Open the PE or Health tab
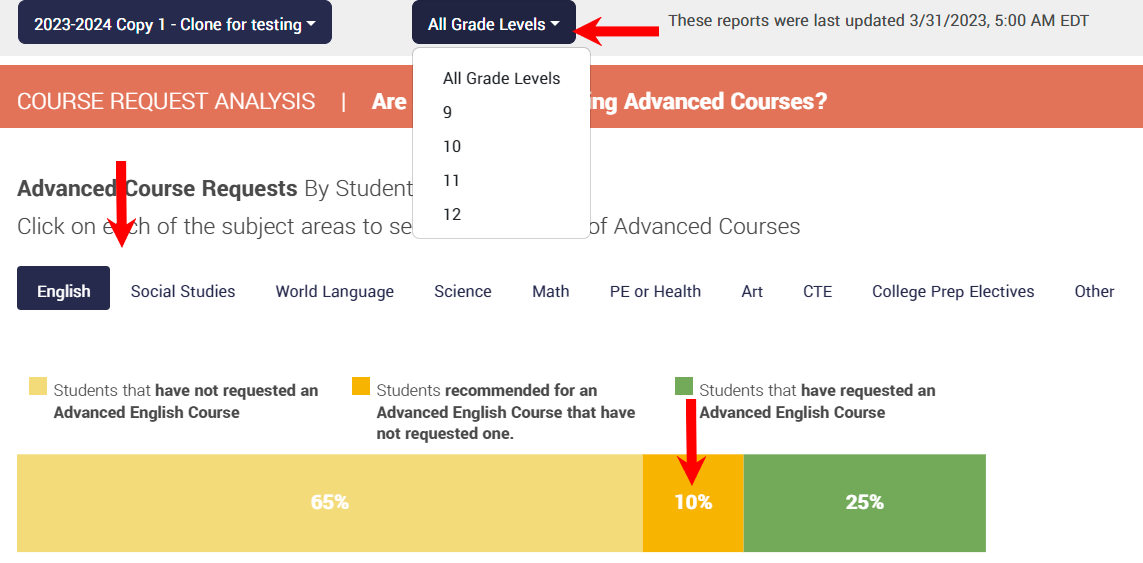The image size is (1143, 563). pos(655,291)
